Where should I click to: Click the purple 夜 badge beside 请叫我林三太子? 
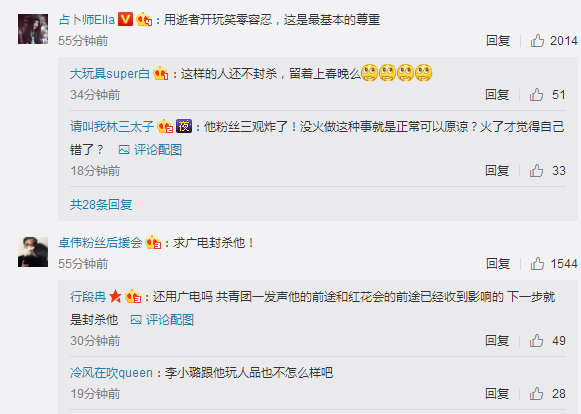coord(184,126)
